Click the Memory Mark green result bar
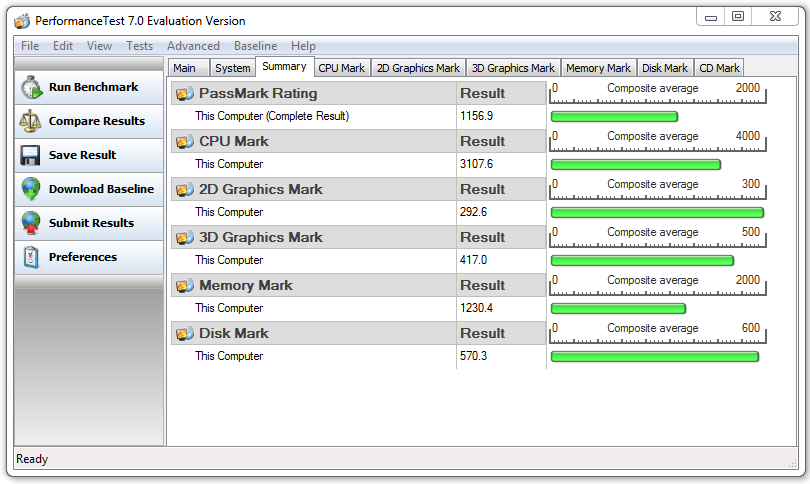Screen dimensions: 810x484 coord(618,309)
